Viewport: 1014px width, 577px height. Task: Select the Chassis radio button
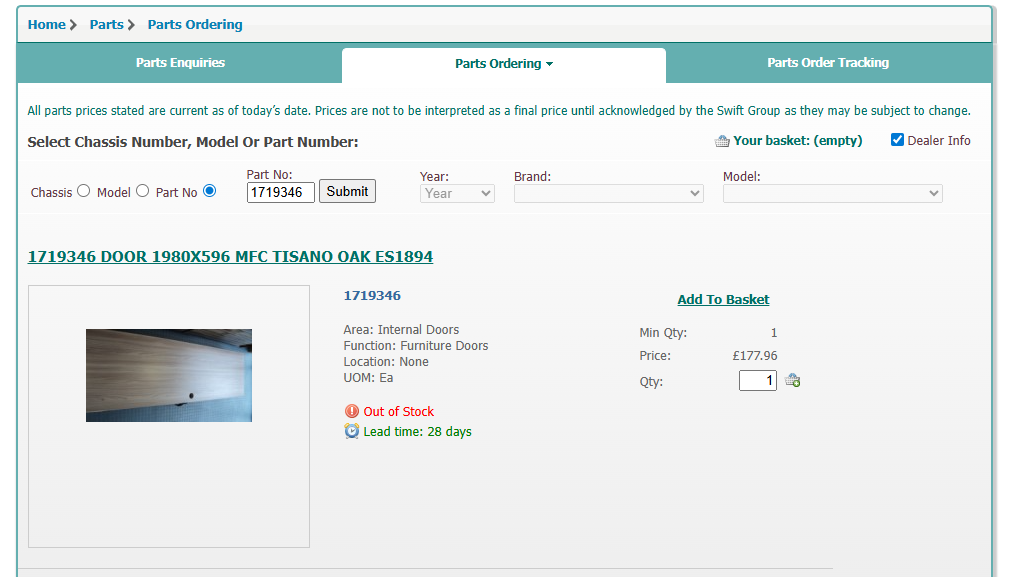tap(84, 191)
